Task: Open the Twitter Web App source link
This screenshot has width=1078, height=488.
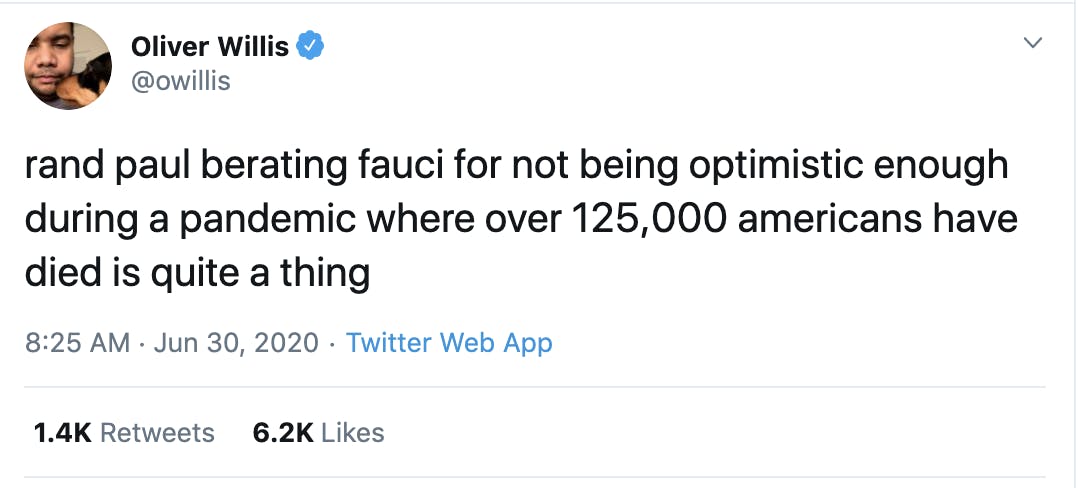Action: click(x=449, y=342)
